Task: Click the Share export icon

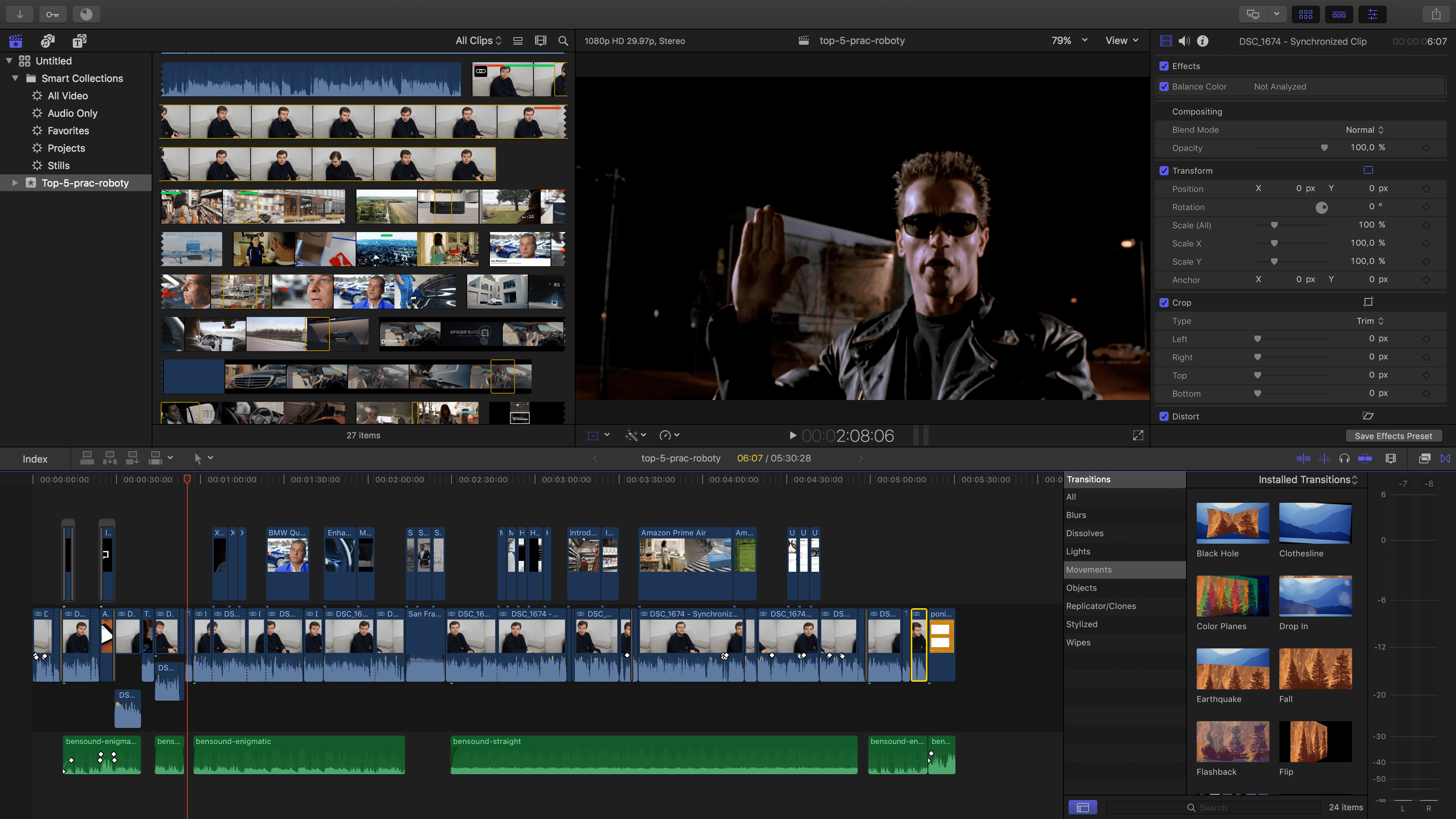Action: pyautogui.click(x=1436, y=14)
